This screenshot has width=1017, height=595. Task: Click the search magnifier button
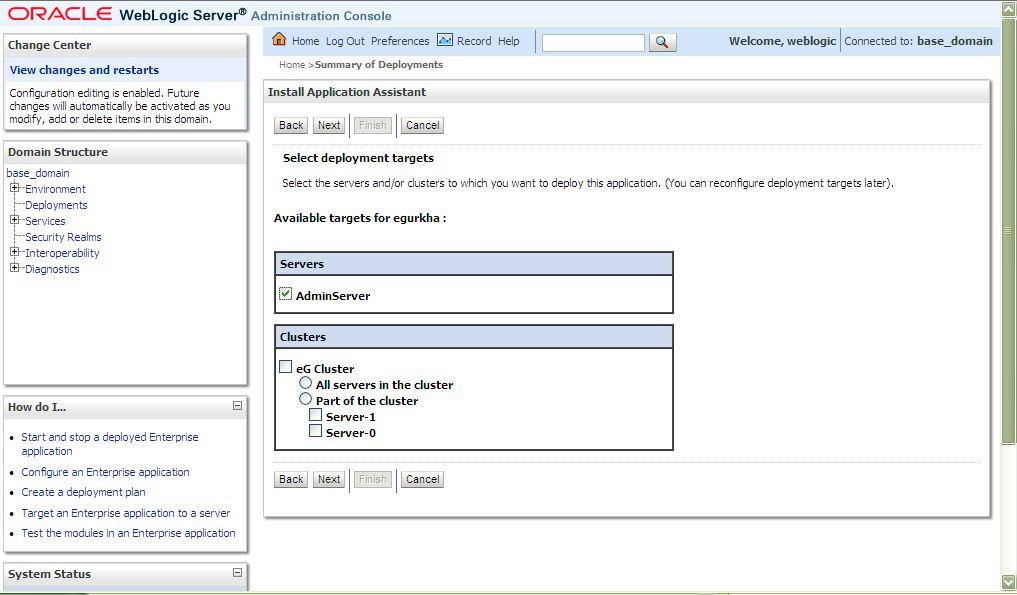pyautogui.click(x=662, y=42)
